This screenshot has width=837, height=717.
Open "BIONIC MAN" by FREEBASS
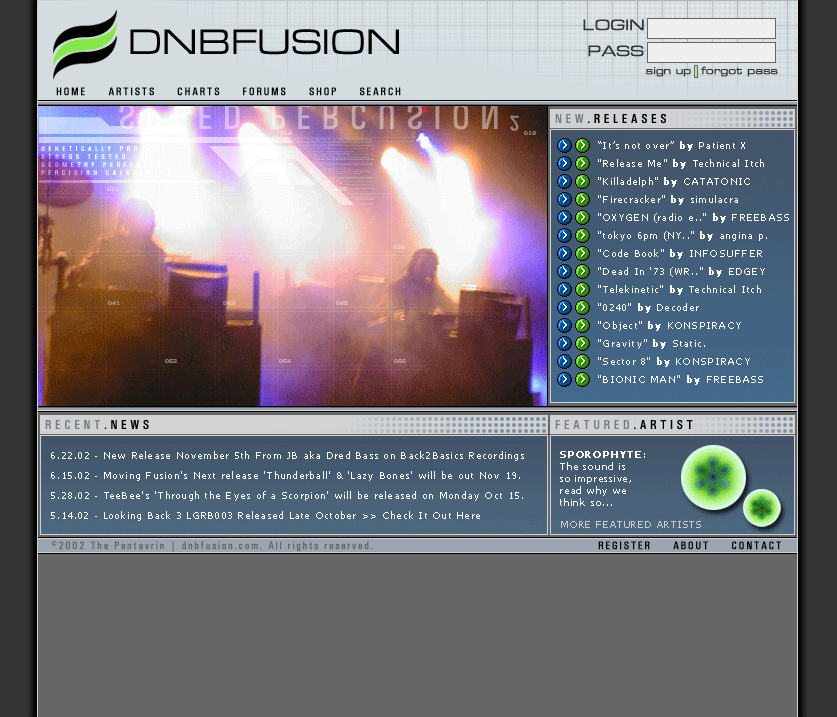tap(680, 380)
